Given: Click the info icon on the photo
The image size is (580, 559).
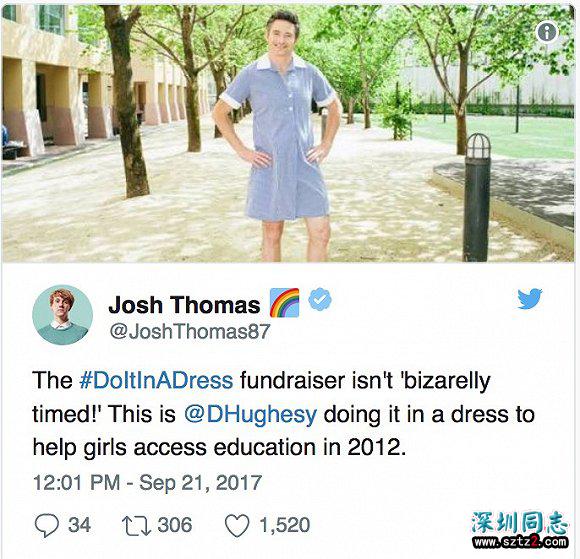Looking at the screenshot, I should pos(547,32).
